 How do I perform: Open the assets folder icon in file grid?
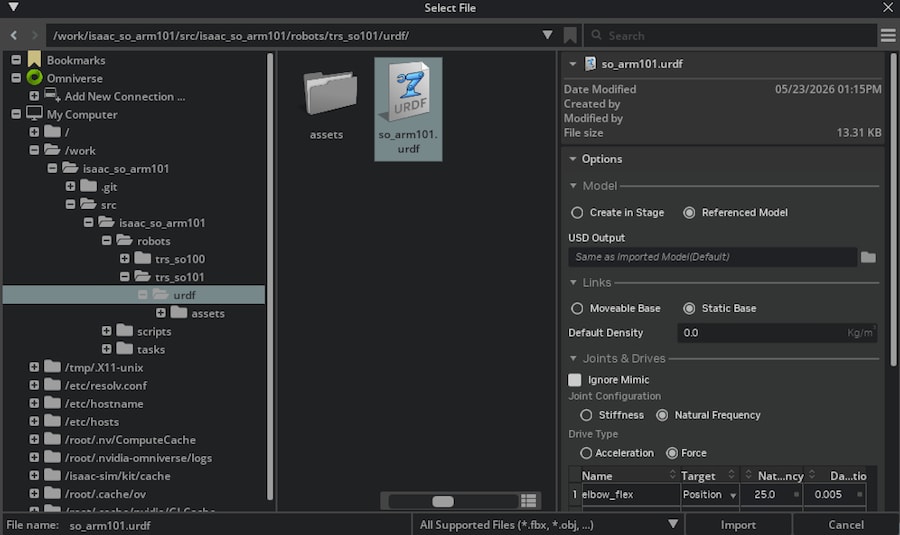click(x=330, y=92)
